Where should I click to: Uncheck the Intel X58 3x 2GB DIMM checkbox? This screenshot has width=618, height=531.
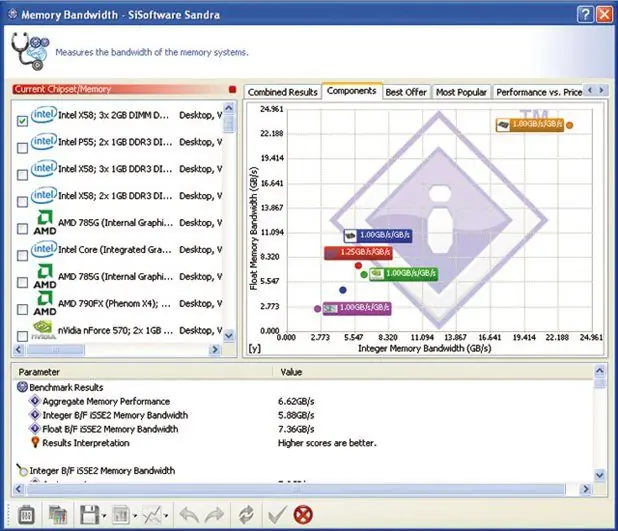[22, 121]
